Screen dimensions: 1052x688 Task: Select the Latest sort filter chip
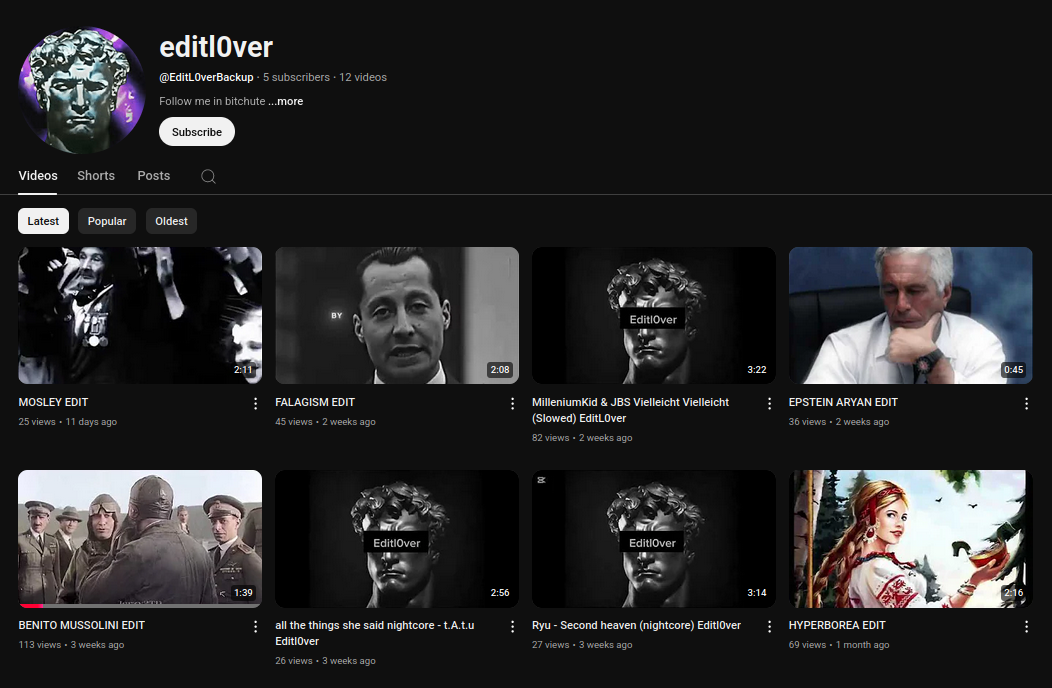43,221
